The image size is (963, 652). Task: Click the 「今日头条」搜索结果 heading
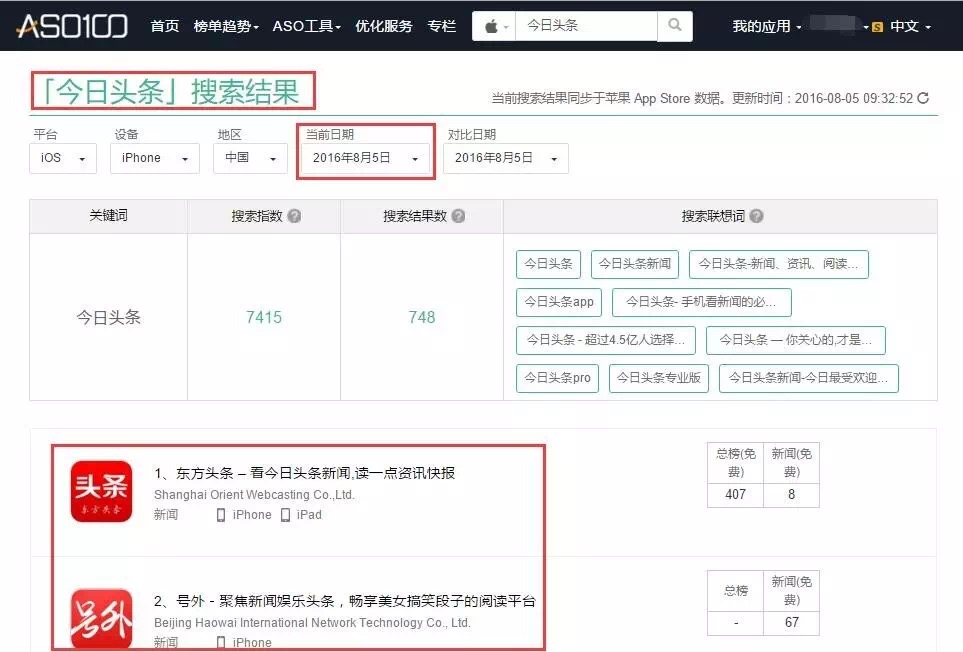pos(171,92)
